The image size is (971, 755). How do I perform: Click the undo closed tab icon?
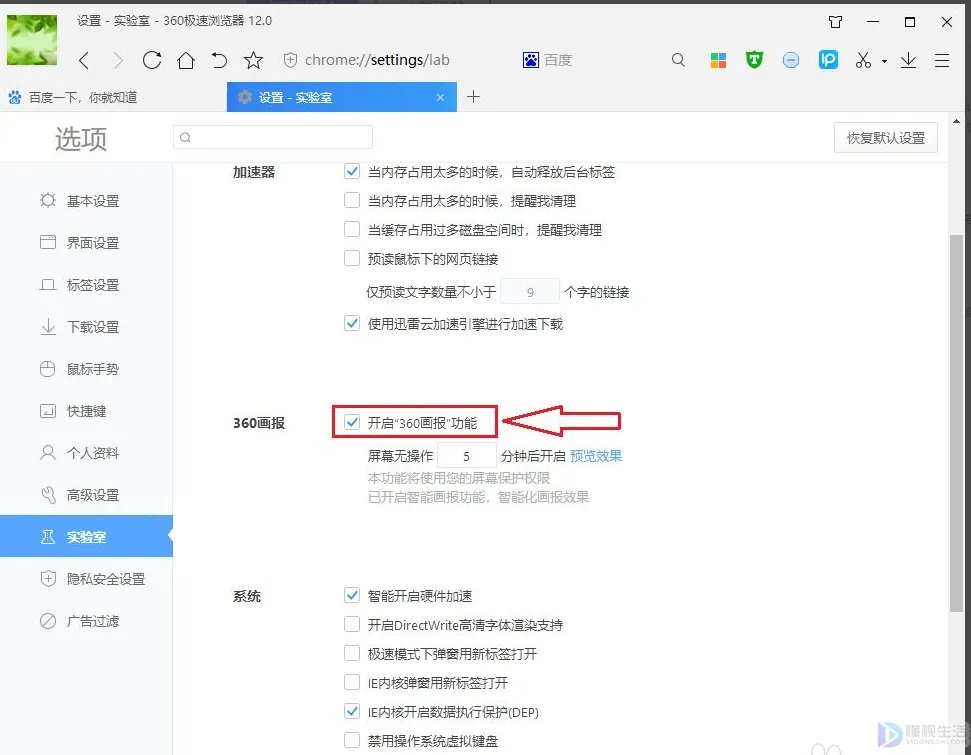(219, 60)
